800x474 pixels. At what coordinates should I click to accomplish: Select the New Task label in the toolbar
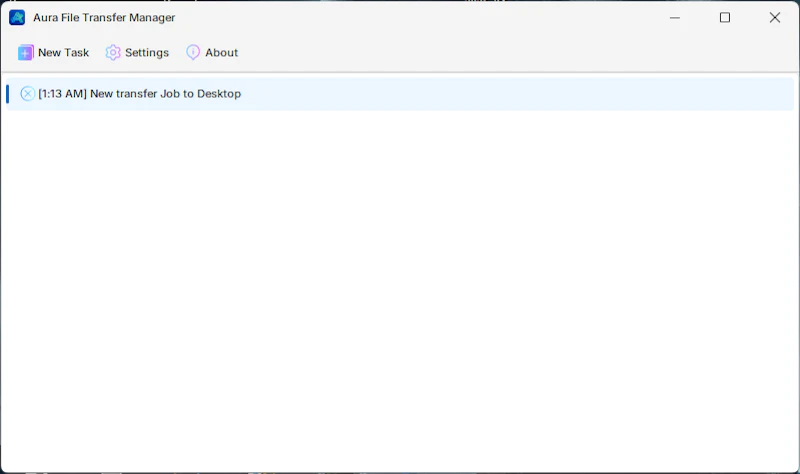click(63, 53)
